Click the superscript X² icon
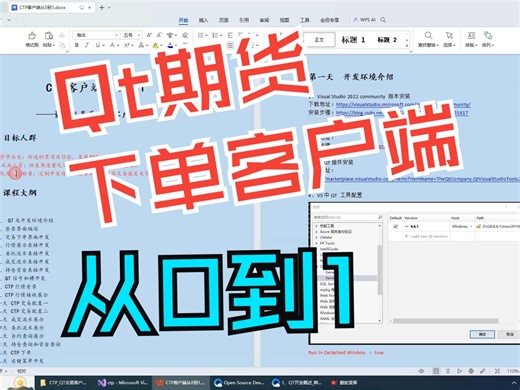 click(x=127, y=45)
